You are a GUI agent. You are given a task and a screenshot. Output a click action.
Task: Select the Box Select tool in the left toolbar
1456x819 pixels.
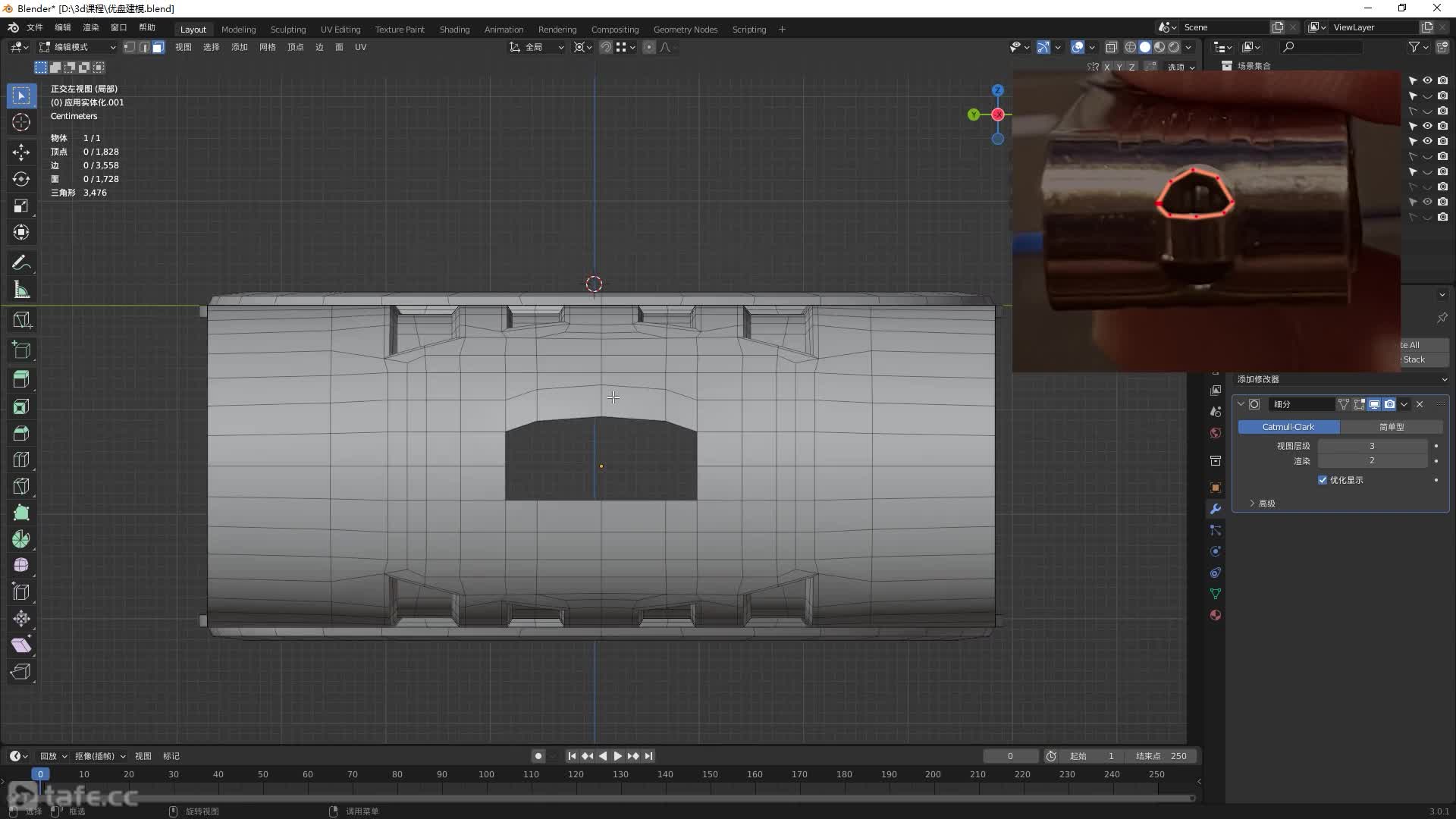pyautogui.click(x=21, y=96)
